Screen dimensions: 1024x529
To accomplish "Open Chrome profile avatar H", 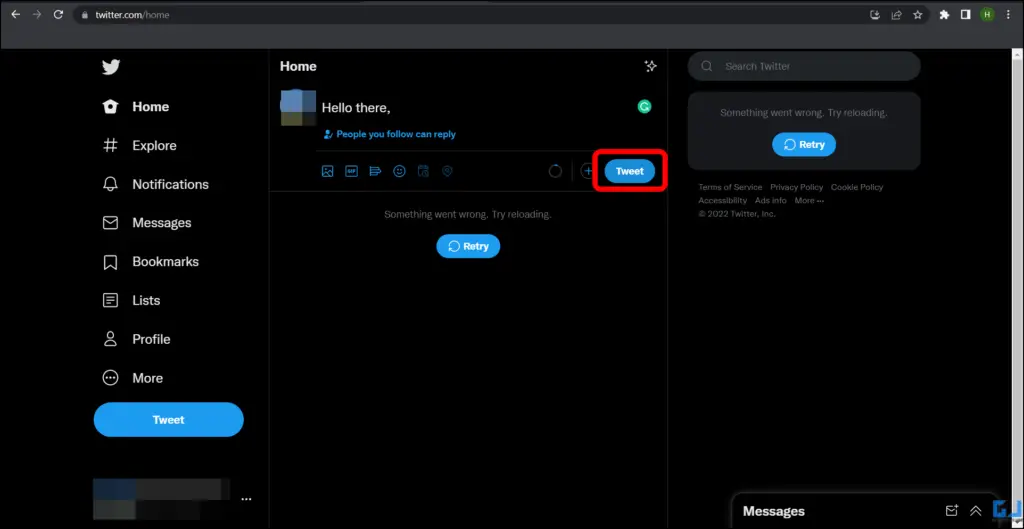I will [987, 14].
